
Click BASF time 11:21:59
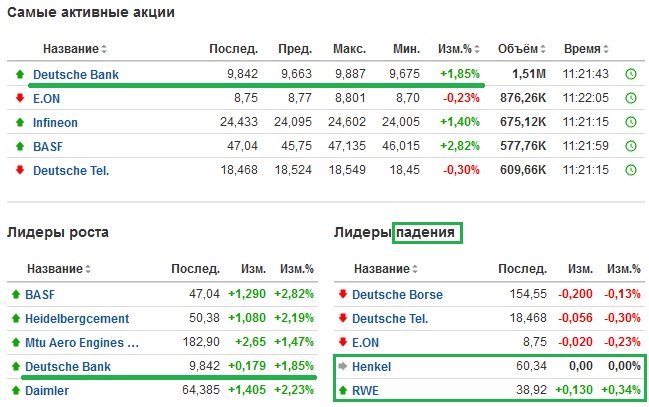586,146
